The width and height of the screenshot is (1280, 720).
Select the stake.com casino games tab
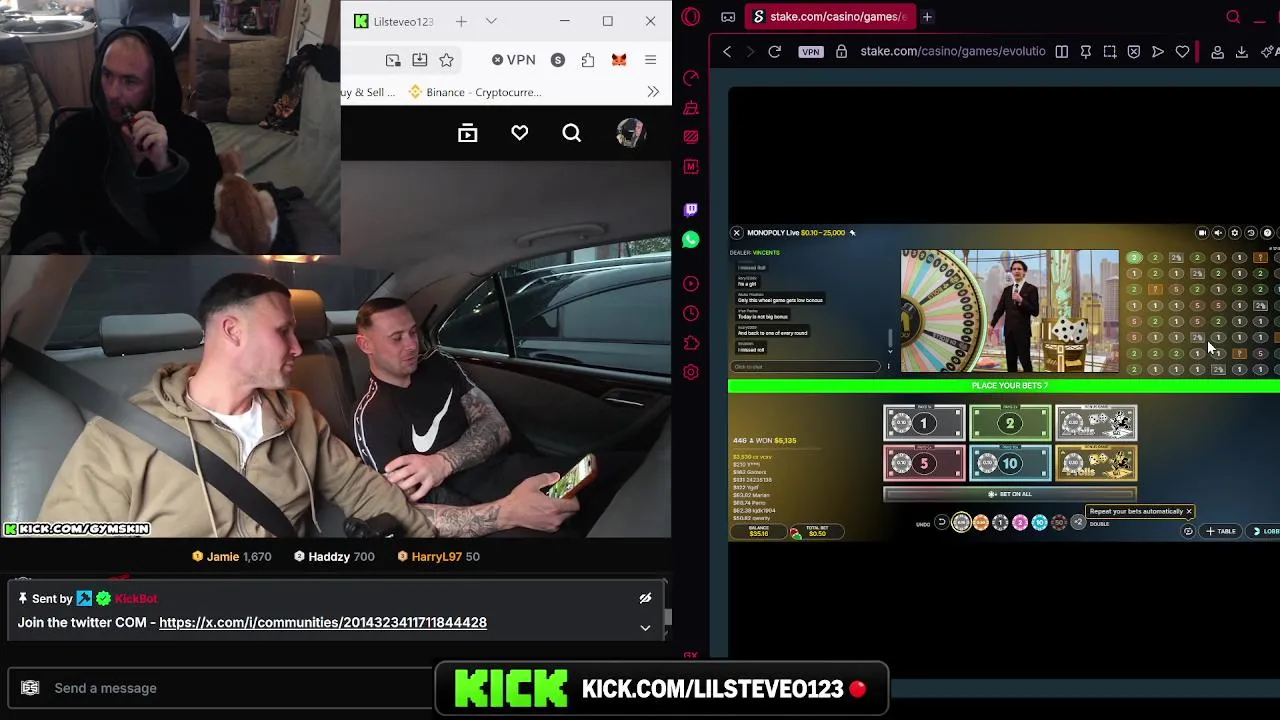828,17
